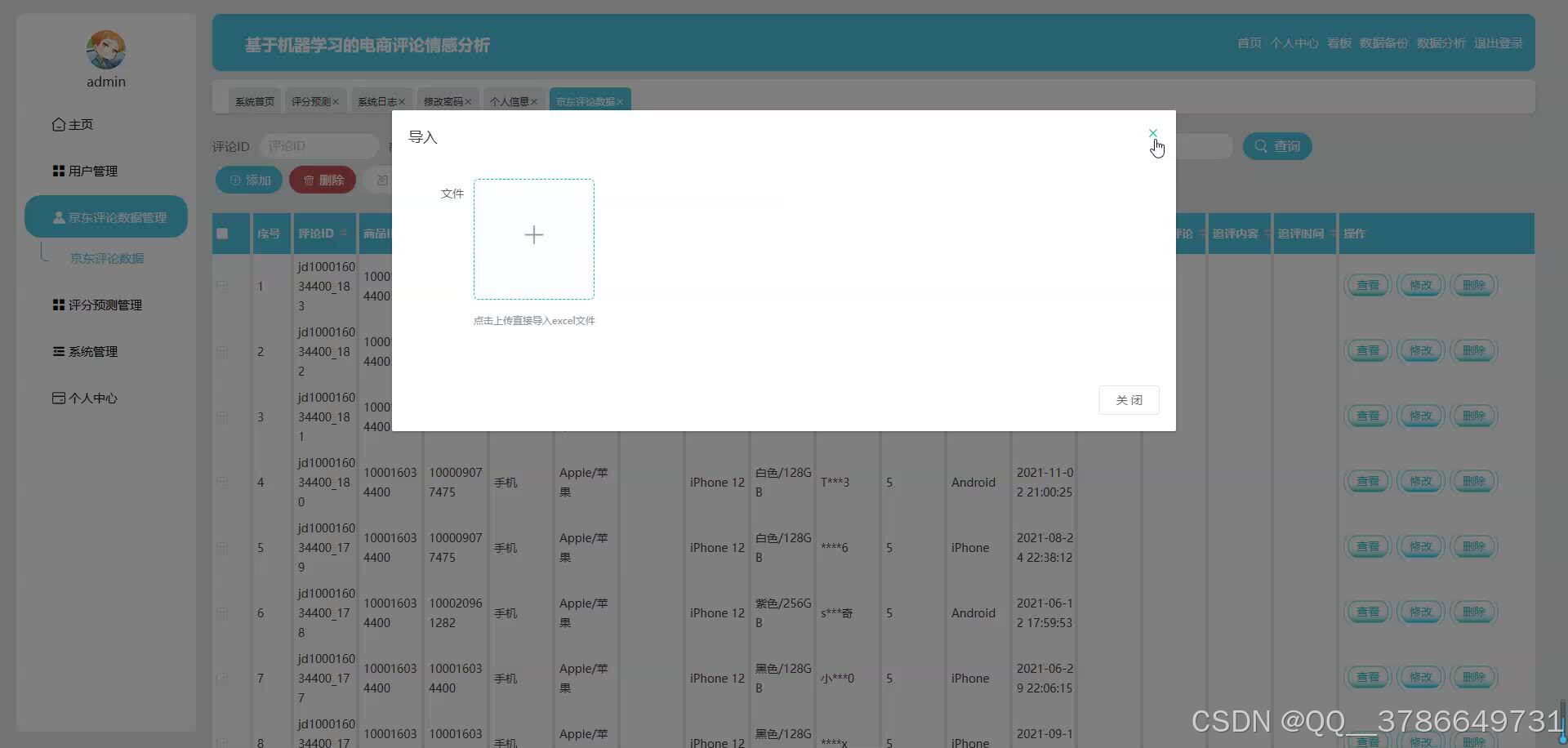
Task: Click 删除 for row 1
Action: [1474, 285]
